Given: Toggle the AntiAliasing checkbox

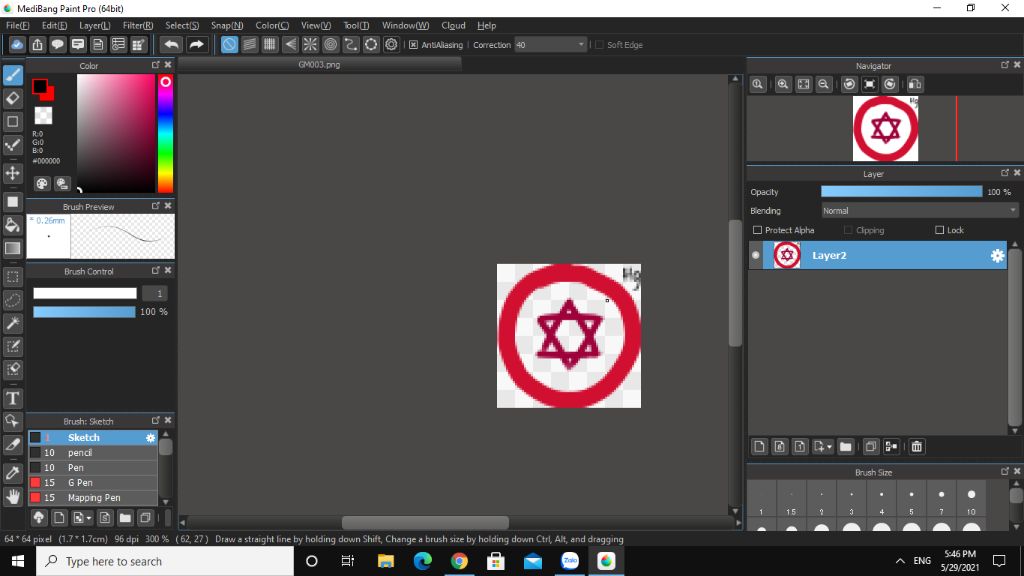Looking at the screenshot, I should click(413, 44).
